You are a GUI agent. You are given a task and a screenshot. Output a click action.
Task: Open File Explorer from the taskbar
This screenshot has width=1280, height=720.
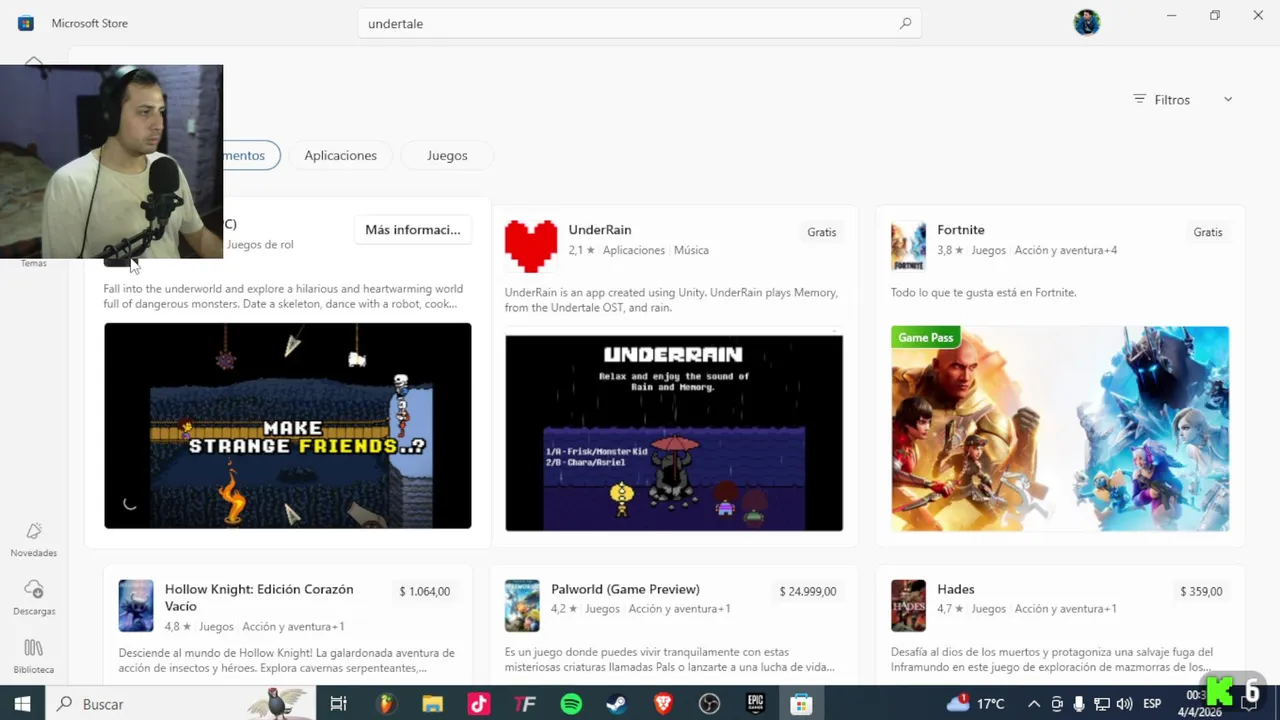(432, 704)
